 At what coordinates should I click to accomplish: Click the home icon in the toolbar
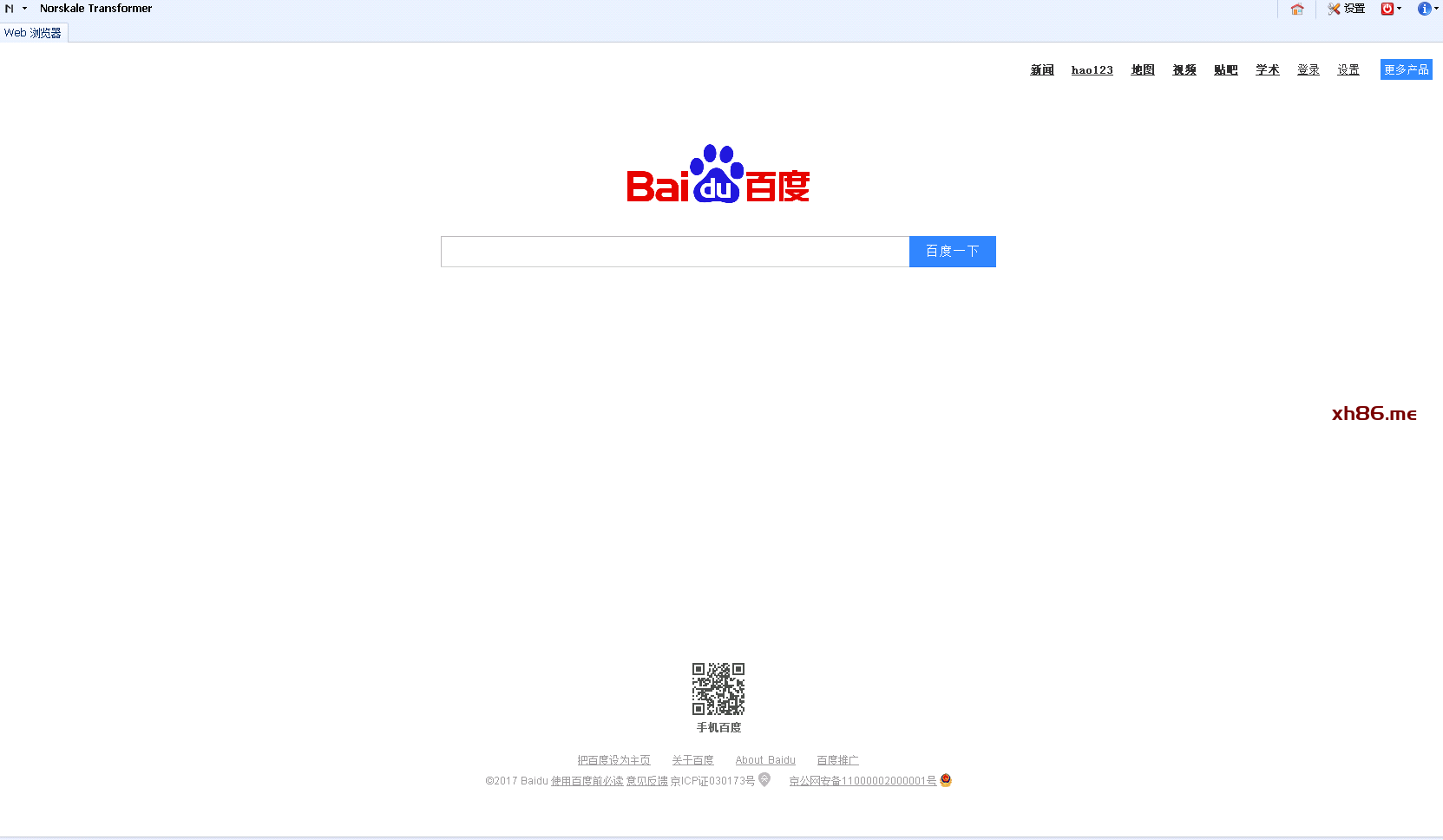(1297, 9)
